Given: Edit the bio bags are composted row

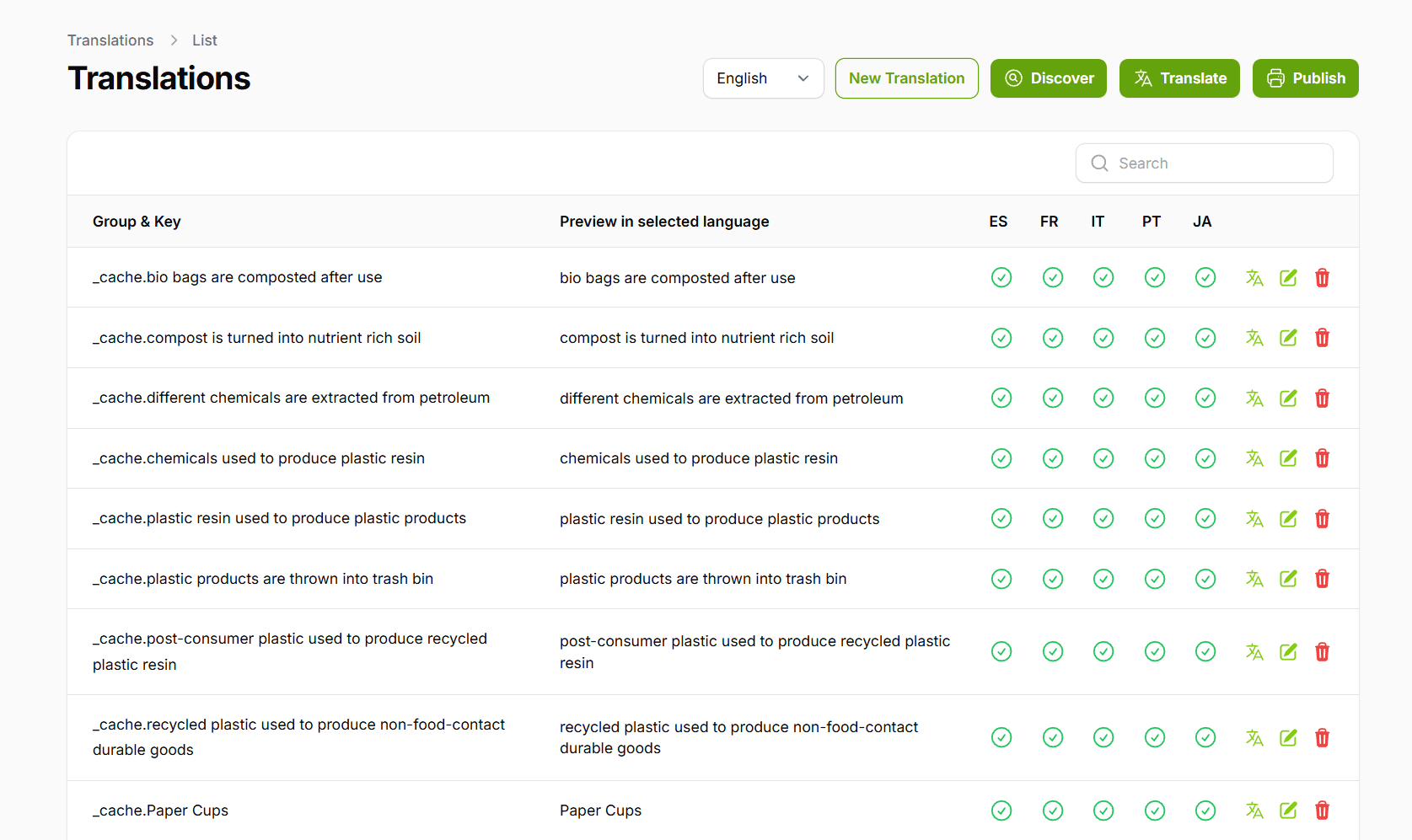Looking at the screenshot, I should click(1288, 277).
